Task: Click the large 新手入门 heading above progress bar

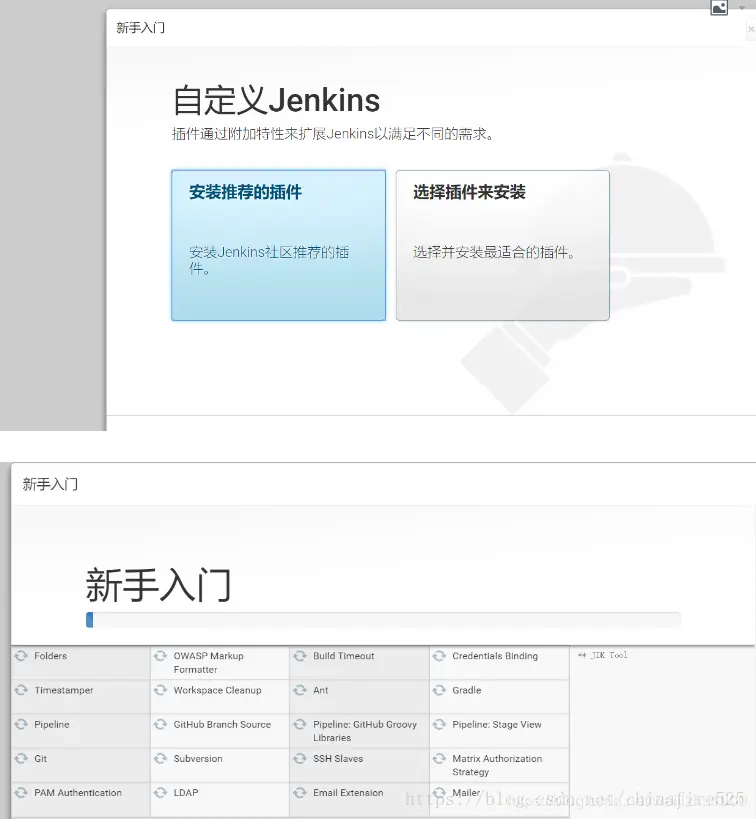Action: point(158,584)
